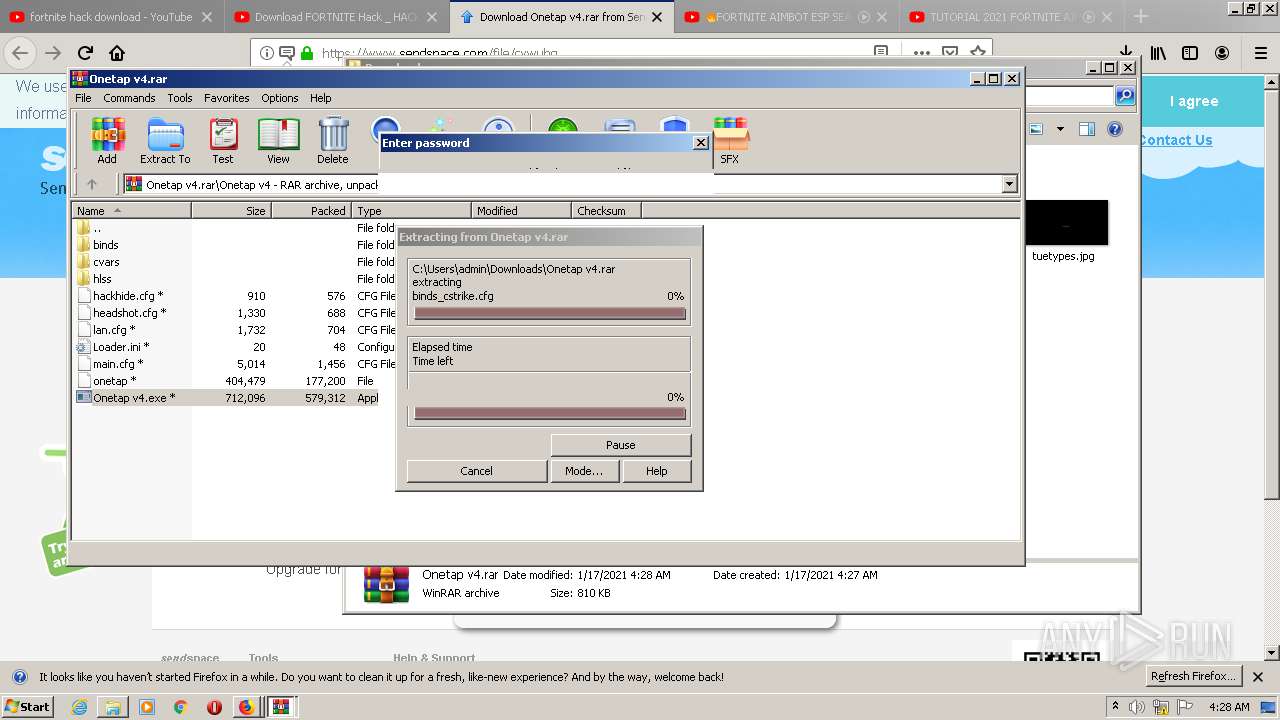The image size is (1280, 720).
Task: Open Opera from taskbar
Action: point(214,706)
